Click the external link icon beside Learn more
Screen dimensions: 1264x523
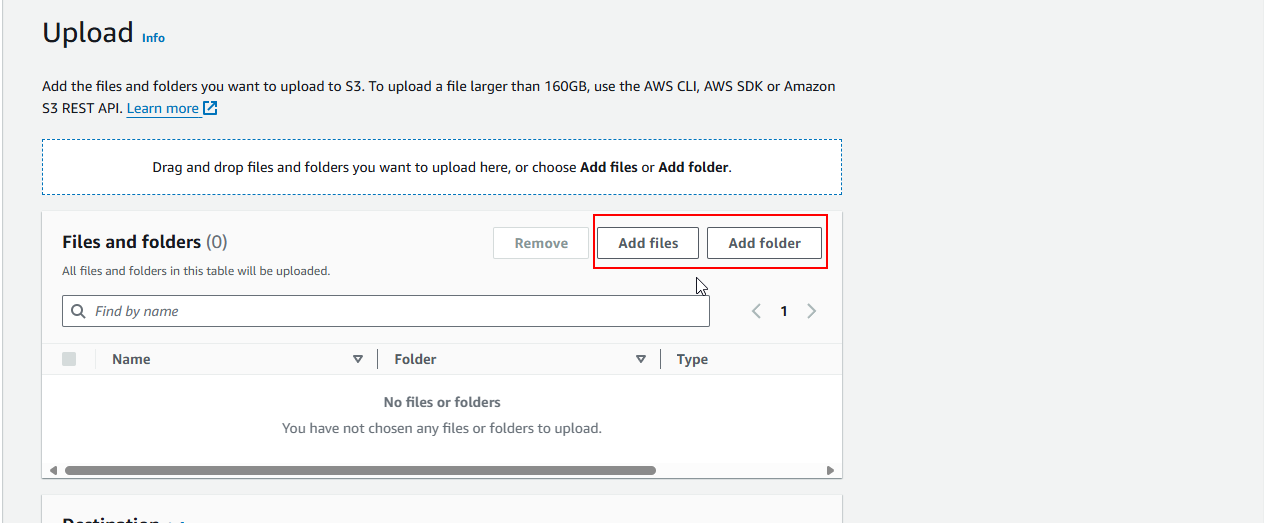pyautogui.click(x=210, y=108)
